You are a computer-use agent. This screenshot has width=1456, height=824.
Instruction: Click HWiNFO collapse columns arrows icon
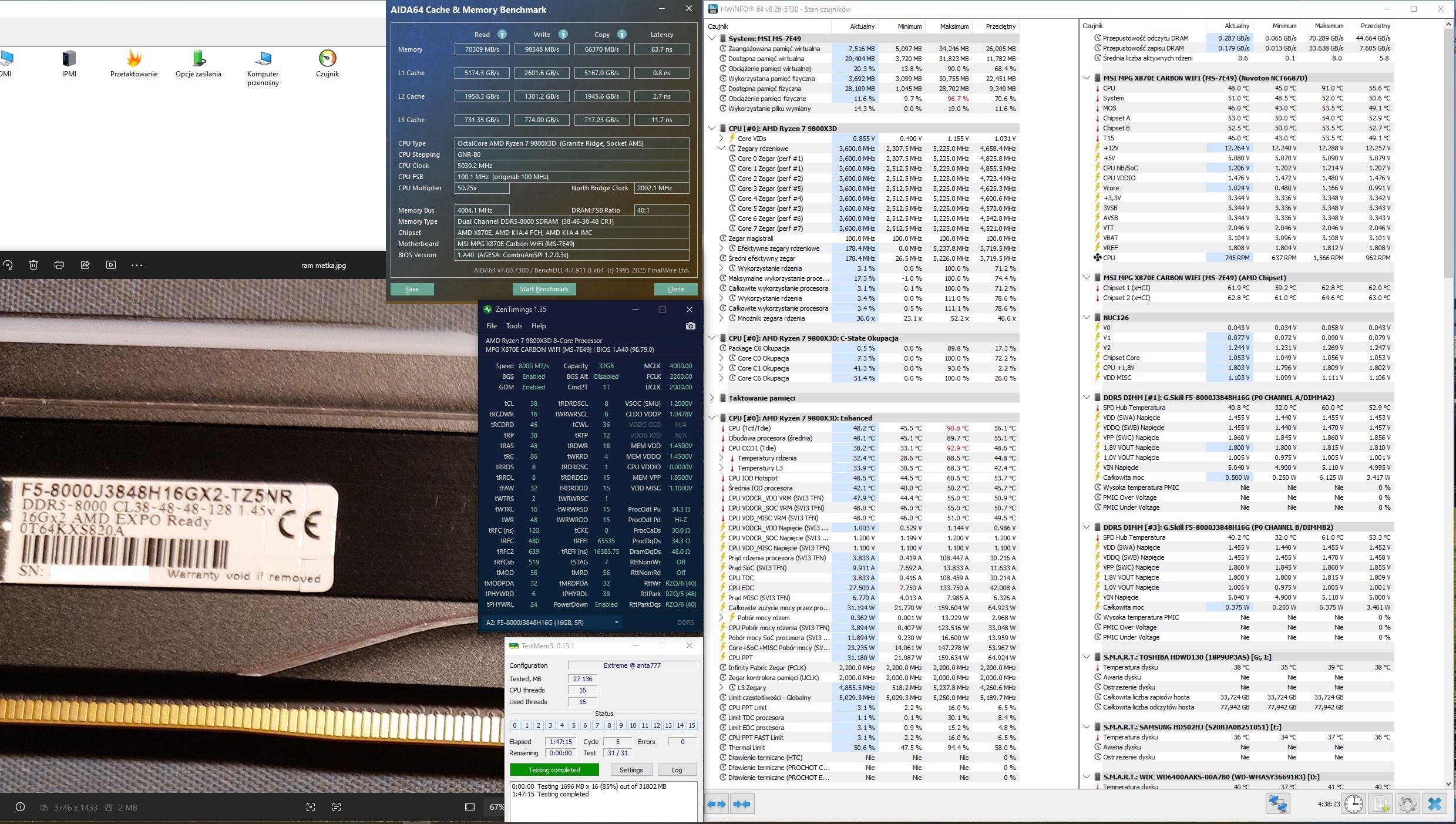coord(742,804)
